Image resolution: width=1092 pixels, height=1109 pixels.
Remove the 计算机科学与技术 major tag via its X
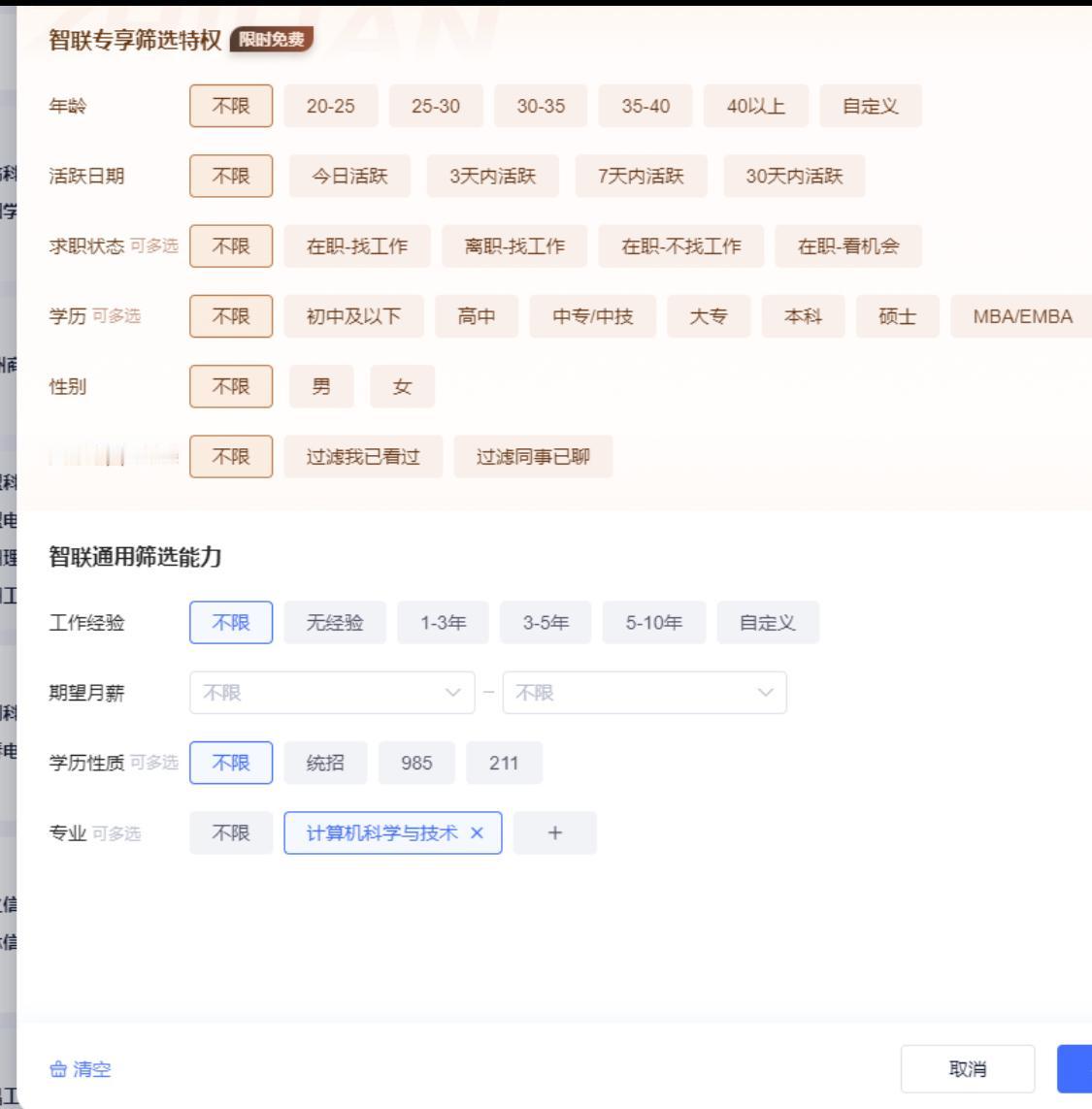coord(477,832)
